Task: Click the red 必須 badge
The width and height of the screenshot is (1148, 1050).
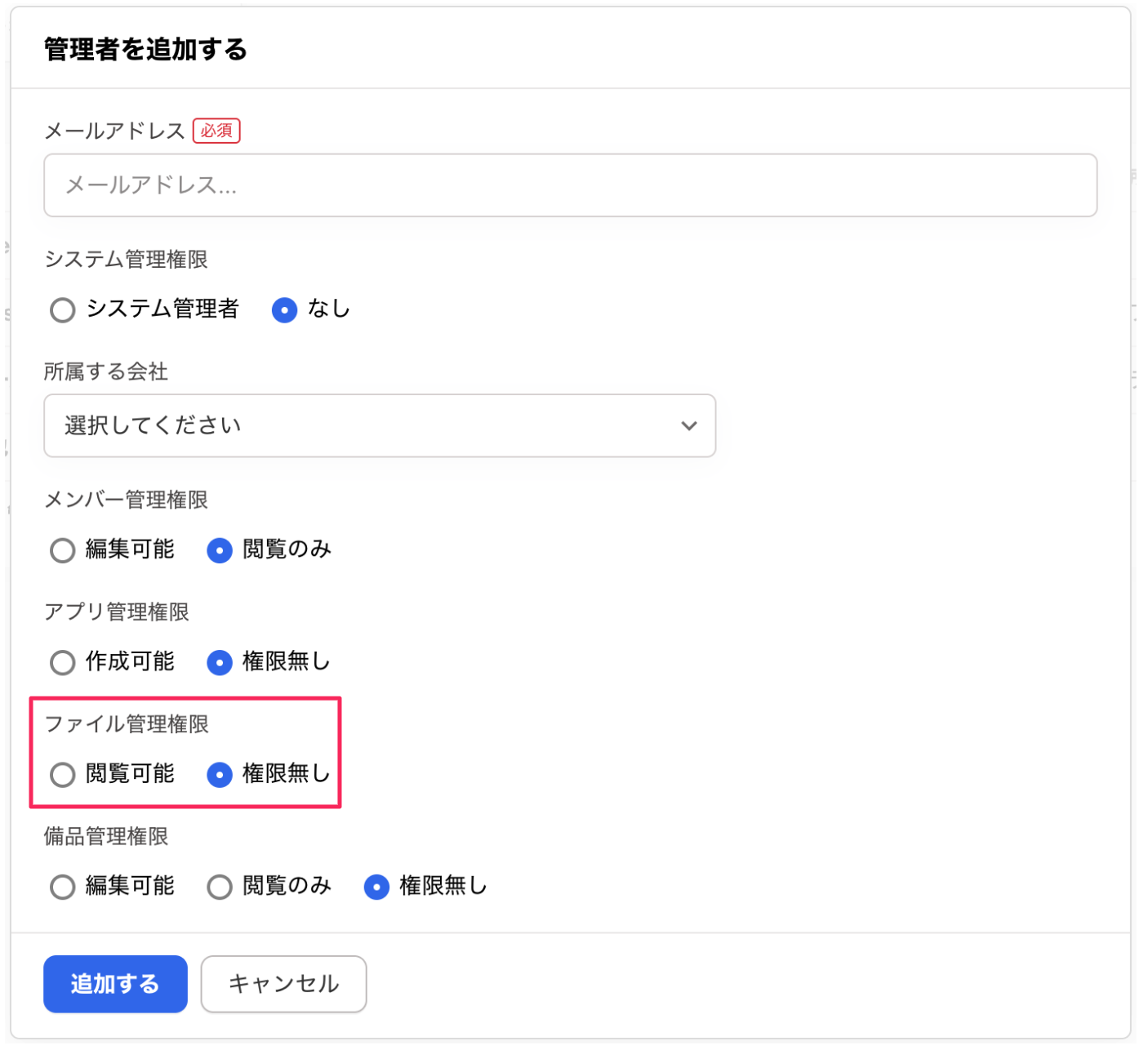Action: [216, 131]
